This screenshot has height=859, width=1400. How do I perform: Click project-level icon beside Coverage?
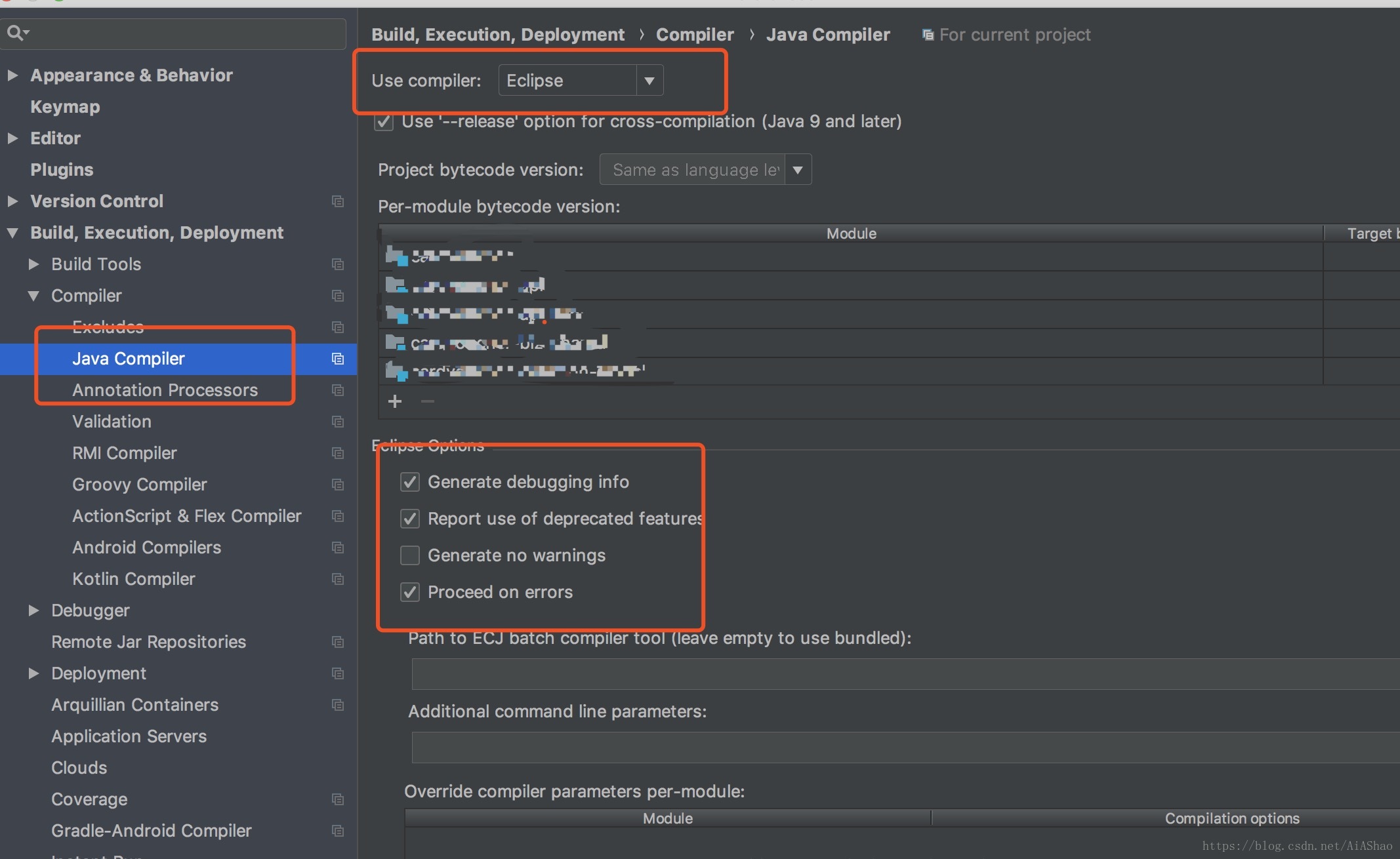tap(338, 799)
